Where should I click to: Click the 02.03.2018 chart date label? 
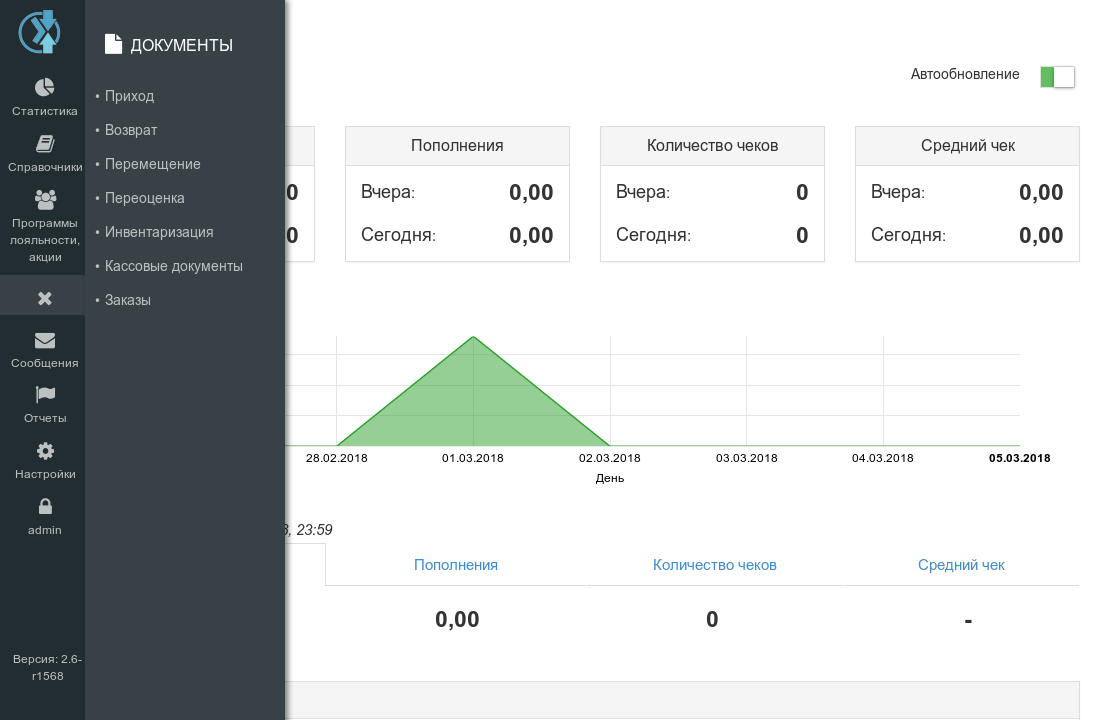pyautogui.click(x=610, y=458)
